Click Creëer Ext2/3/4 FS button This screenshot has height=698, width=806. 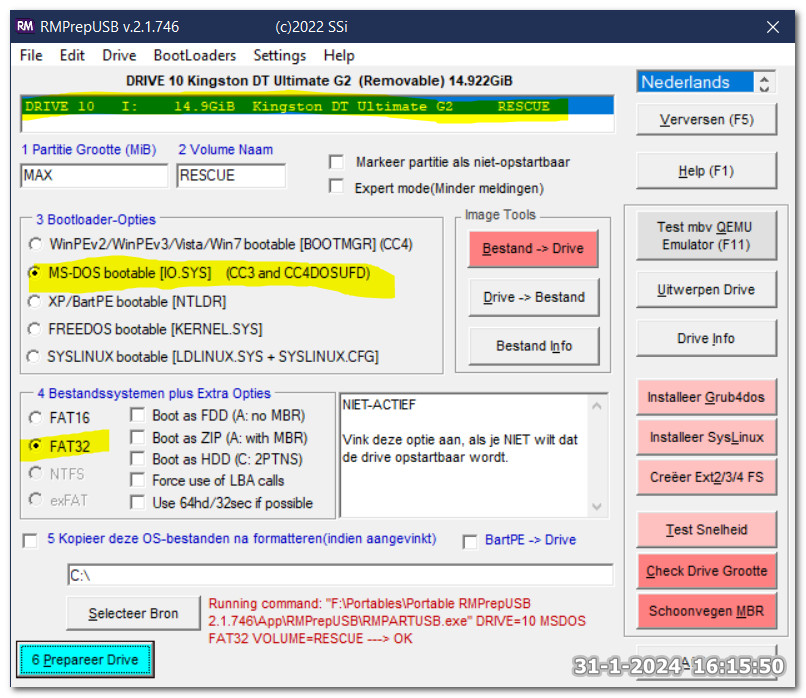706,477
